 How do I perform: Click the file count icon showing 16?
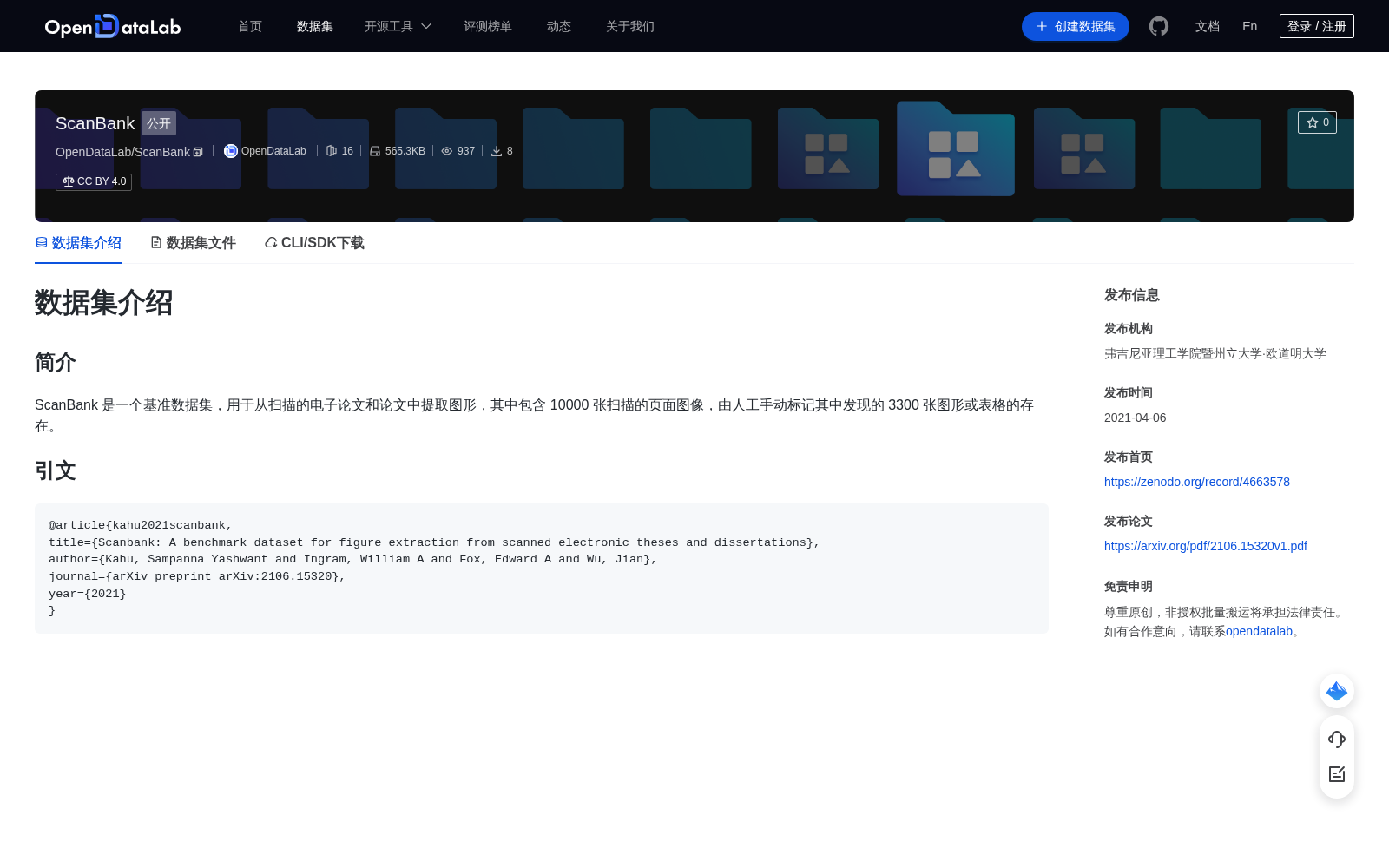click(x=332, y=151)
